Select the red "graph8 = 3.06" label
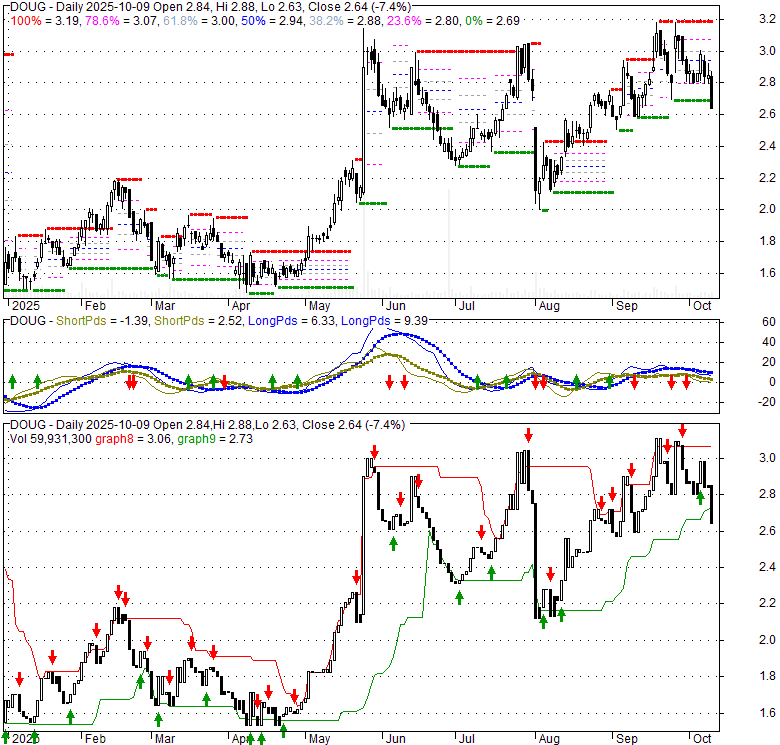Screen dimensions: 780x745 point(133,439)
